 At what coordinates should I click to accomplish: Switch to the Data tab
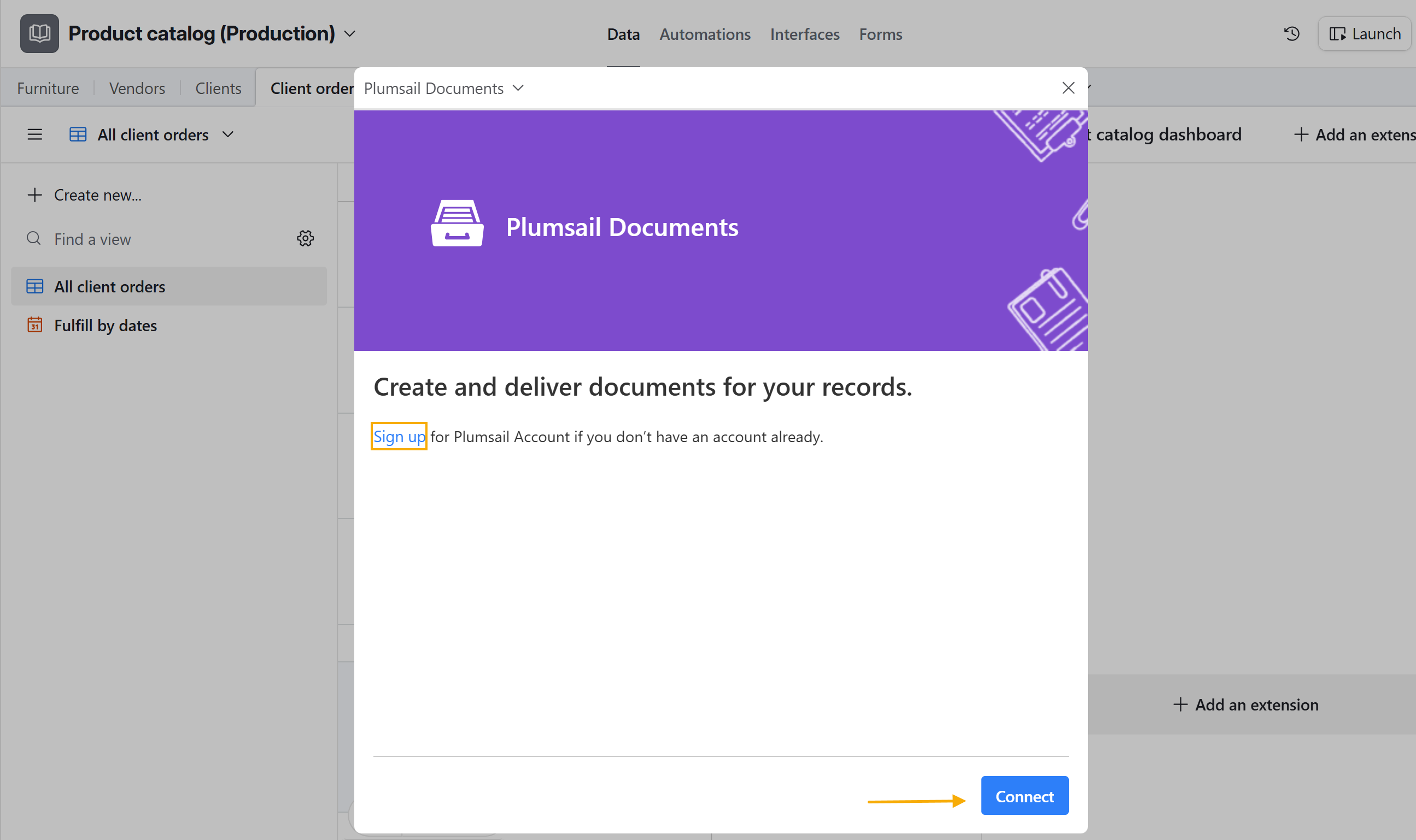623,34
